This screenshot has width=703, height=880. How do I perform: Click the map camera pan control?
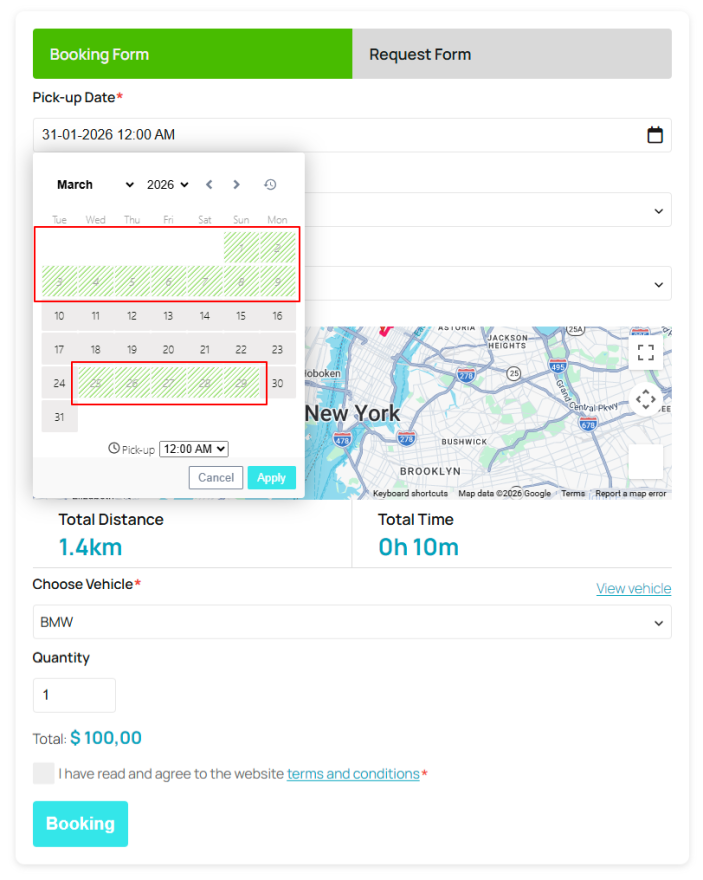click(x=646, y=400)
